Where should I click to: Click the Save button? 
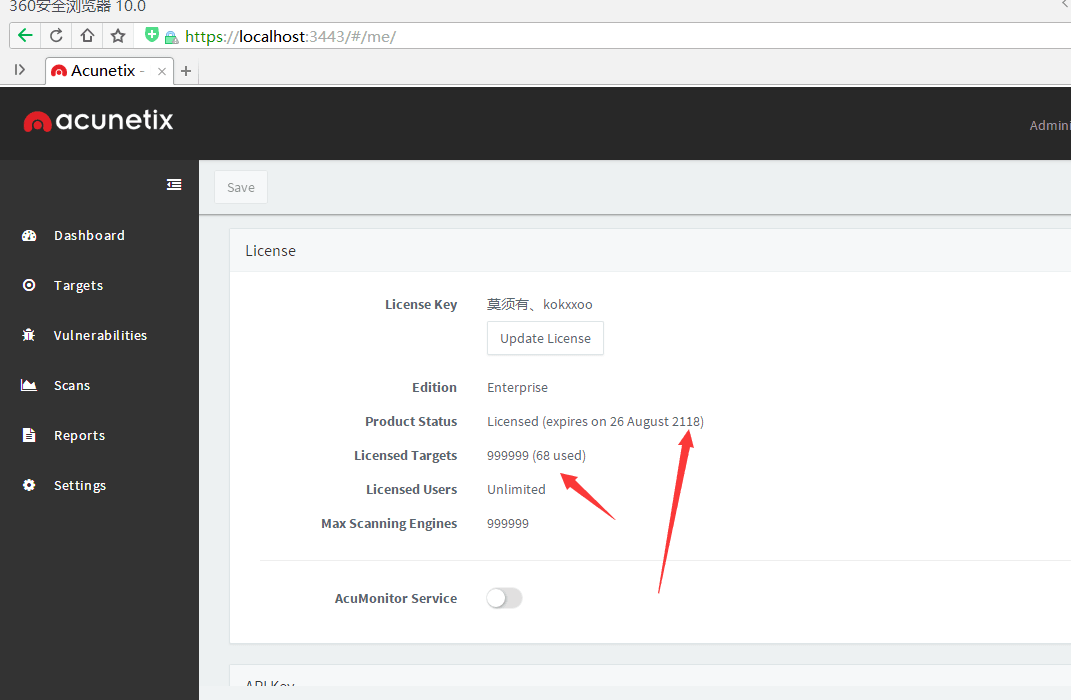pyautogui.click(x=241, y=187)
